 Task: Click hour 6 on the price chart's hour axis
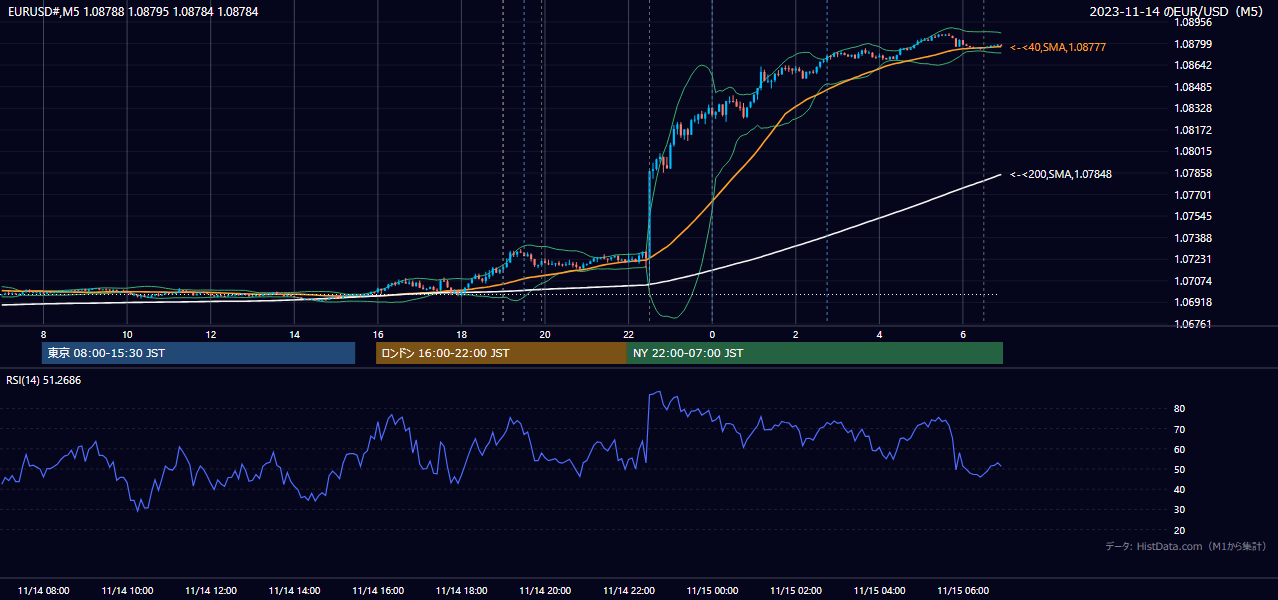[963, 334]
